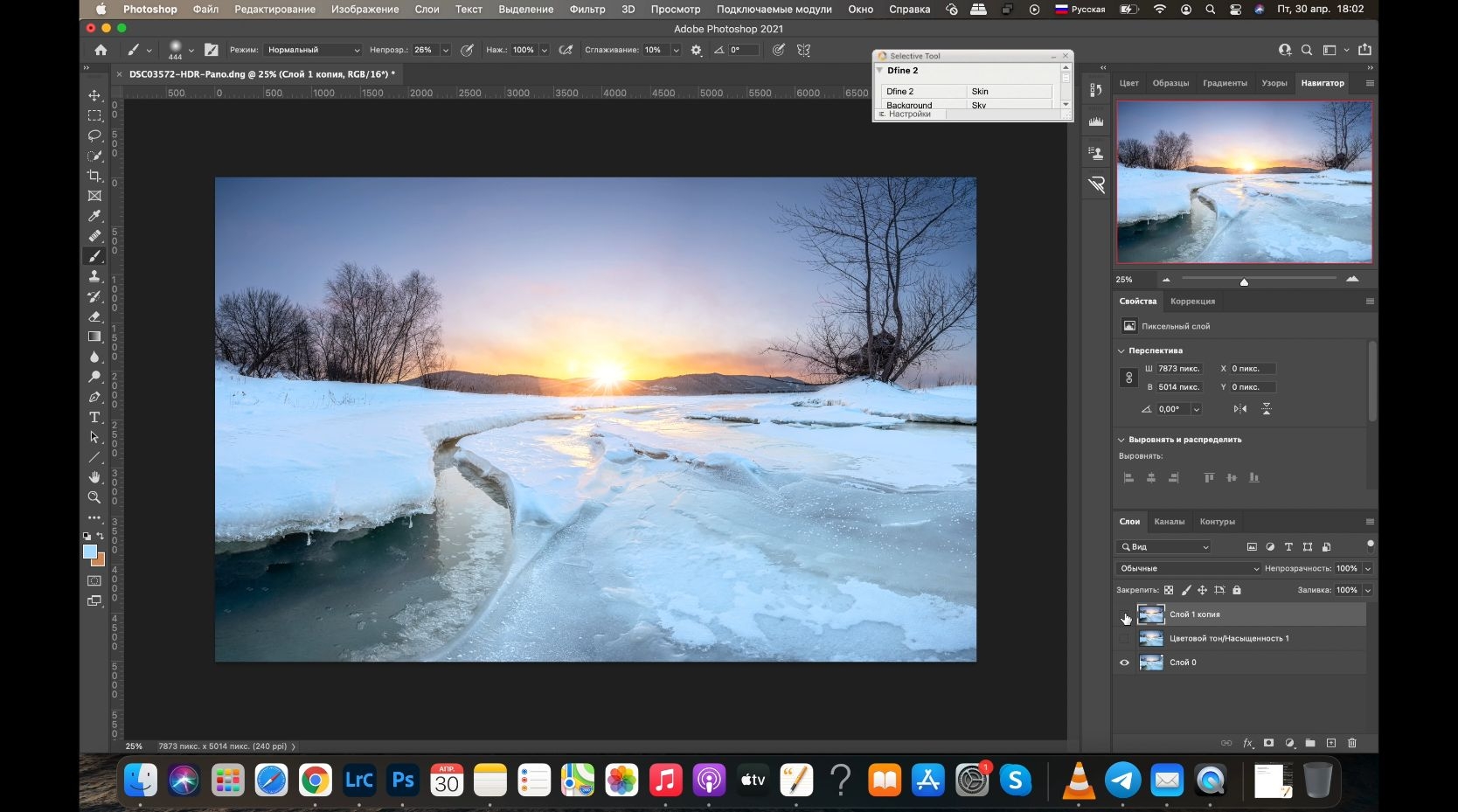Create a new layer group folder

(x=1310, y=743)
